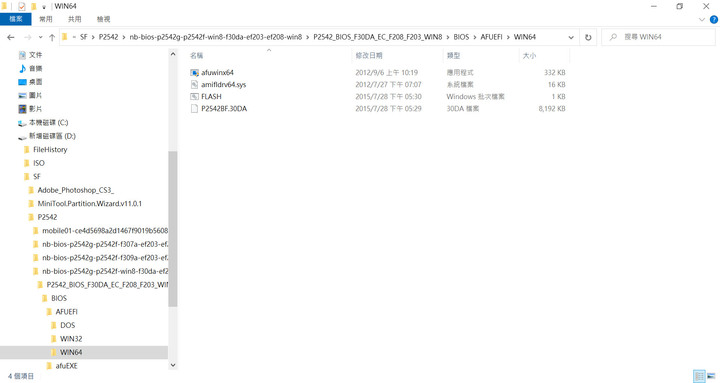Image resolution: width=720 pixels, height=383 pixels.
Task: Click SF in the address breadcrumb
Action: (84, 37)
